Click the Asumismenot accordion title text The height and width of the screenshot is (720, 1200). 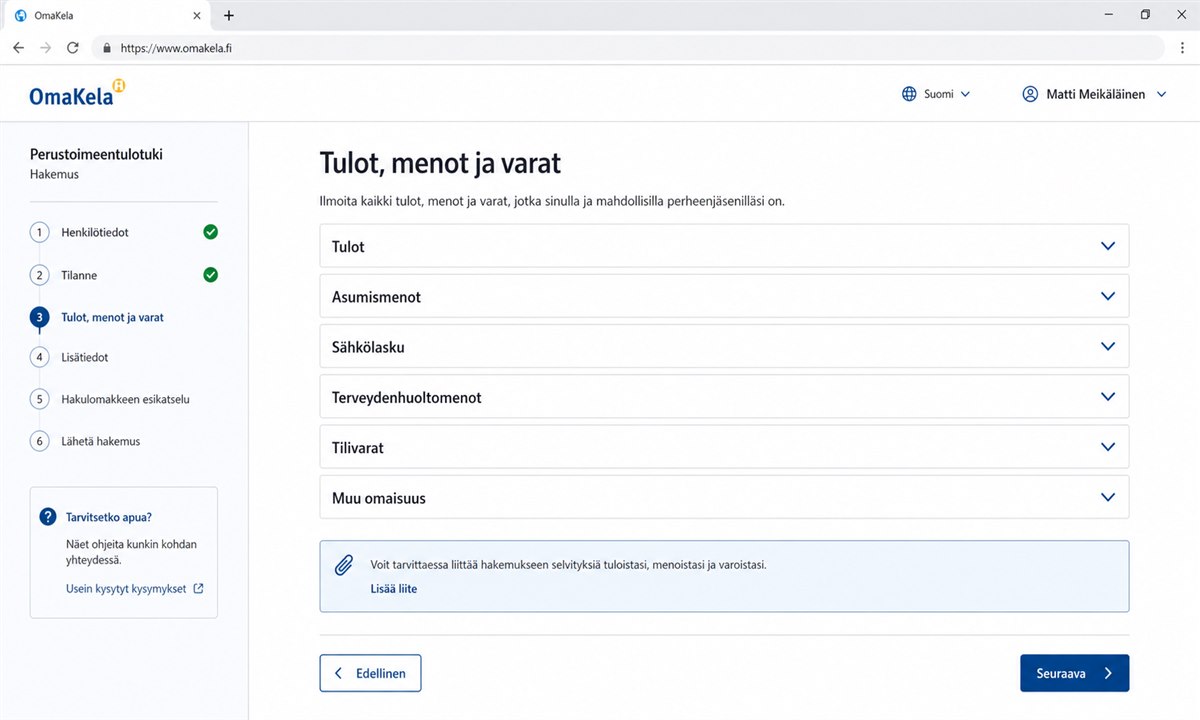376,297
